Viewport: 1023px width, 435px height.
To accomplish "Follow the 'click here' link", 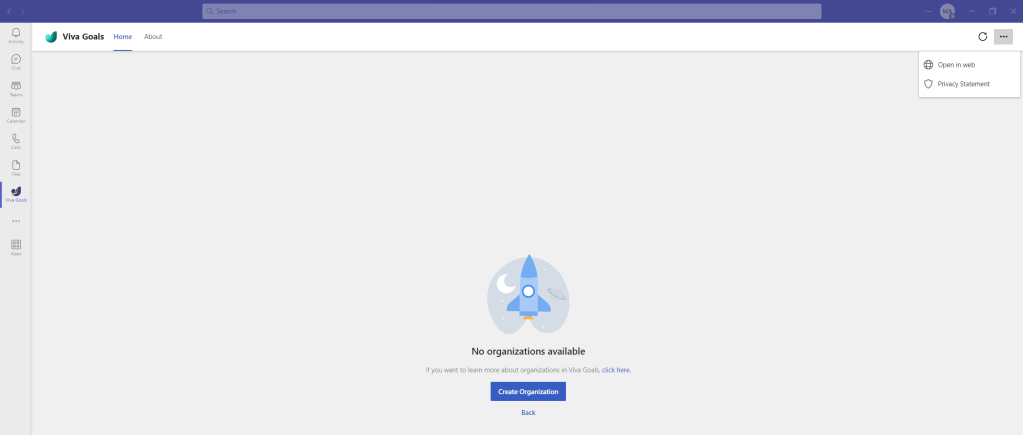I will click(616, 370).
